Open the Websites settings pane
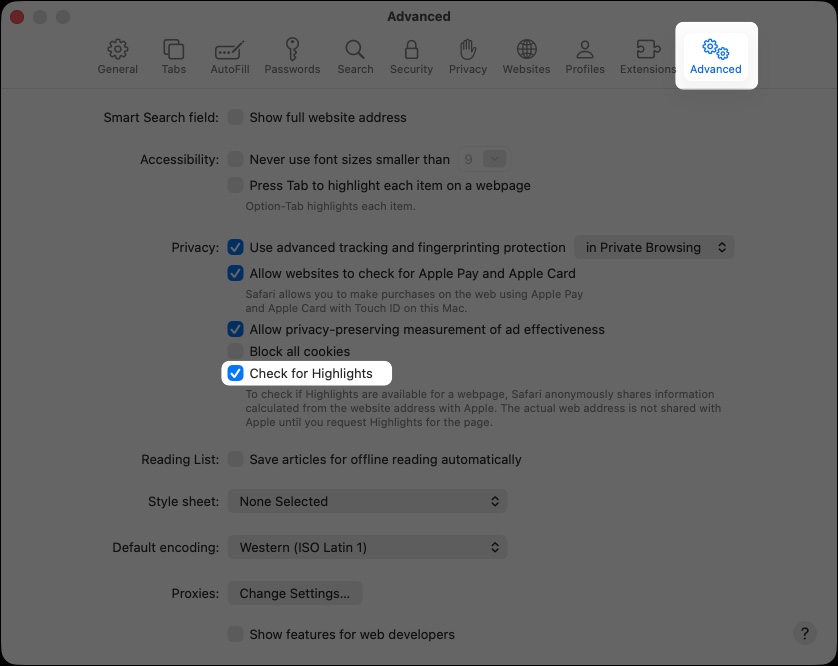 point(526,57)
